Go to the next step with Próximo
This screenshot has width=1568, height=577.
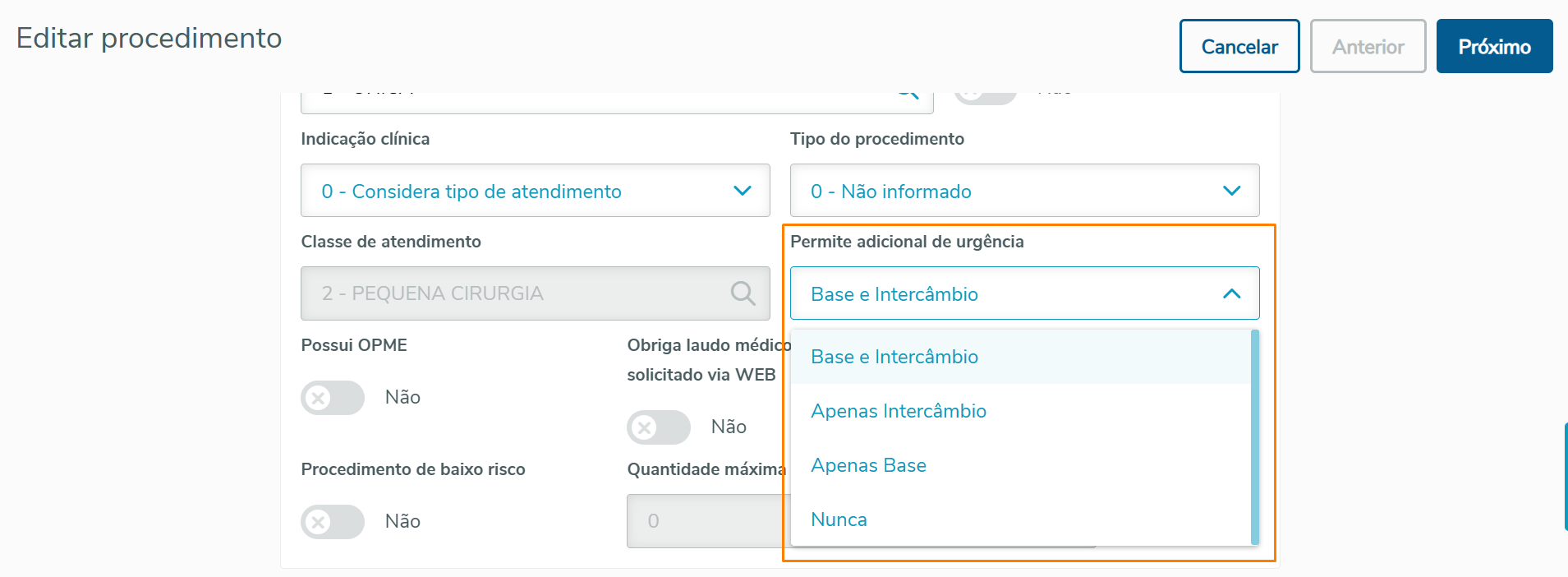1493,47
